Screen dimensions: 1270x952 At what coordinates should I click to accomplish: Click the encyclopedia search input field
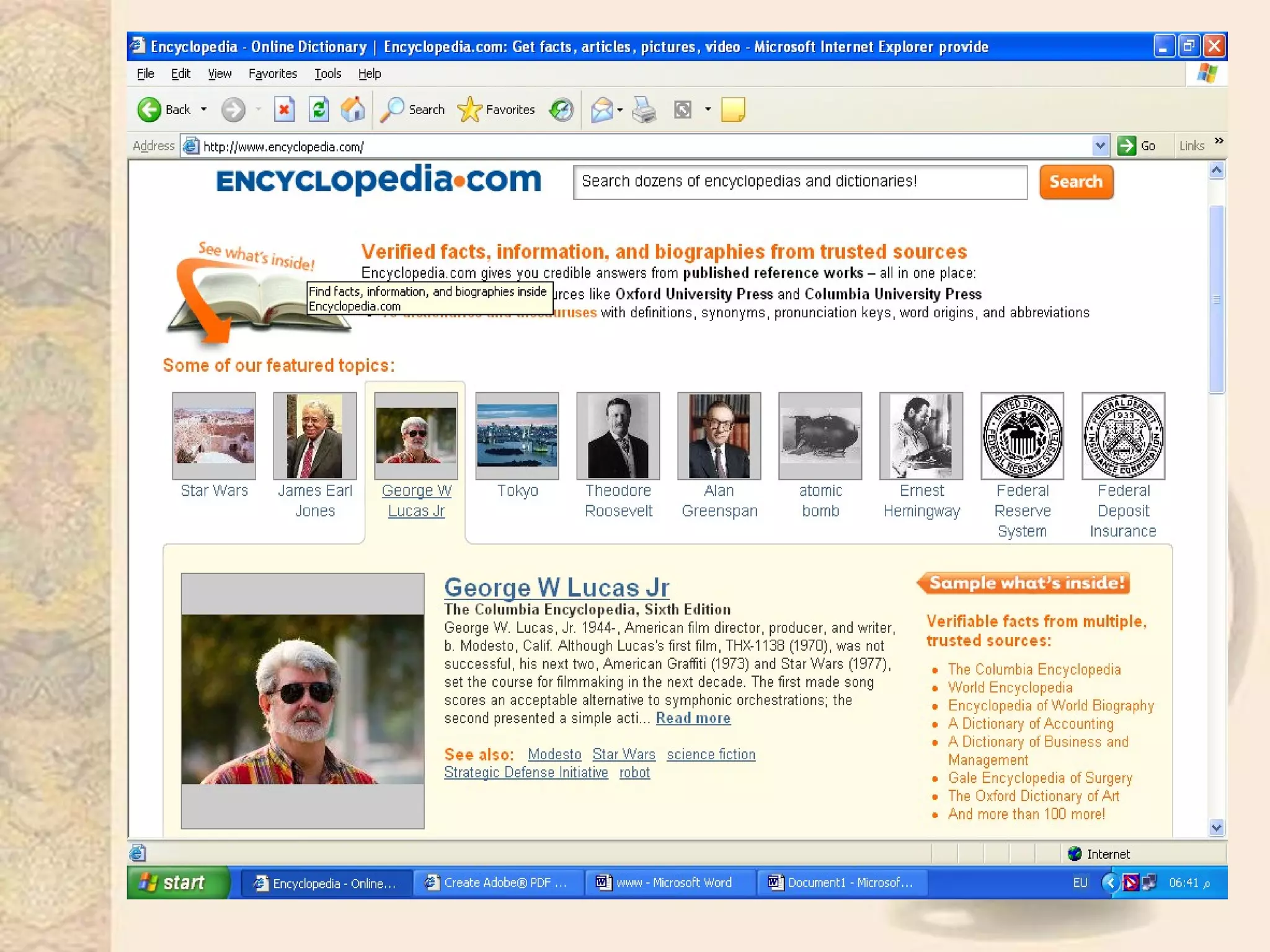pyautogui.click(x=799, y=182)
